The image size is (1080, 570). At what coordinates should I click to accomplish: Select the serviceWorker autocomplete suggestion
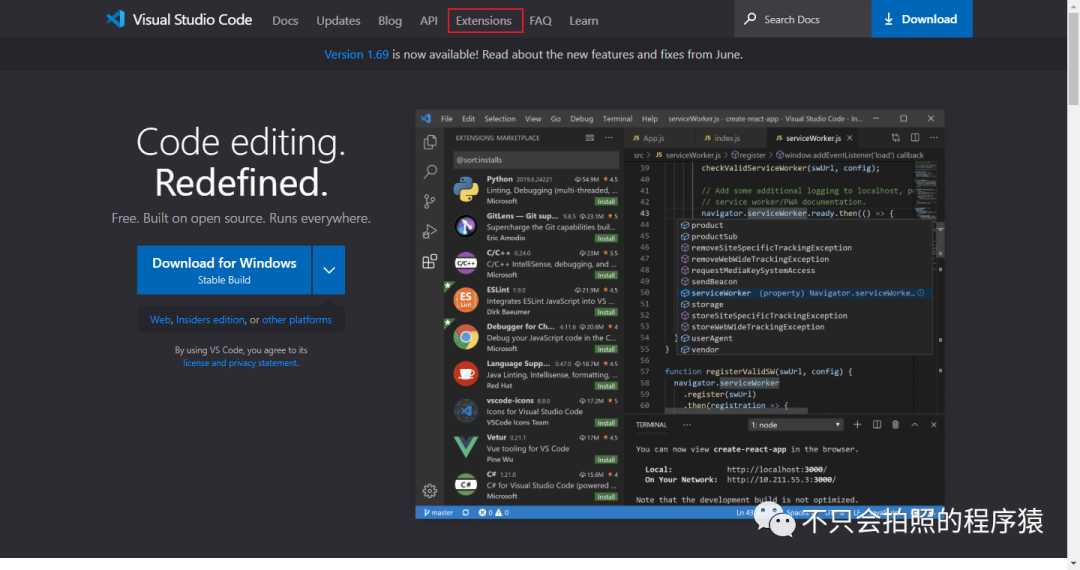802,293
